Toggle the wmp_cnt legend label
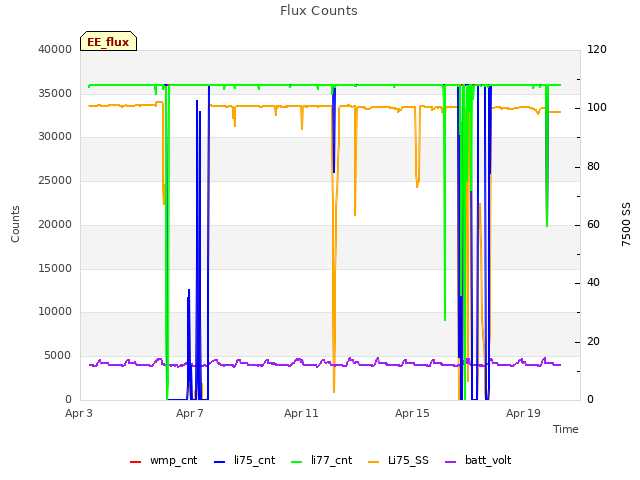 click(173, 460)
